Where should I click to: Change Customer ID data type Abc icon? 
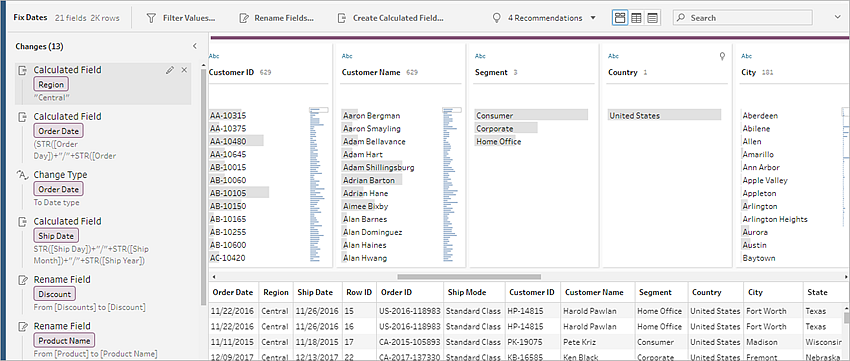click(x=214, y=56)
